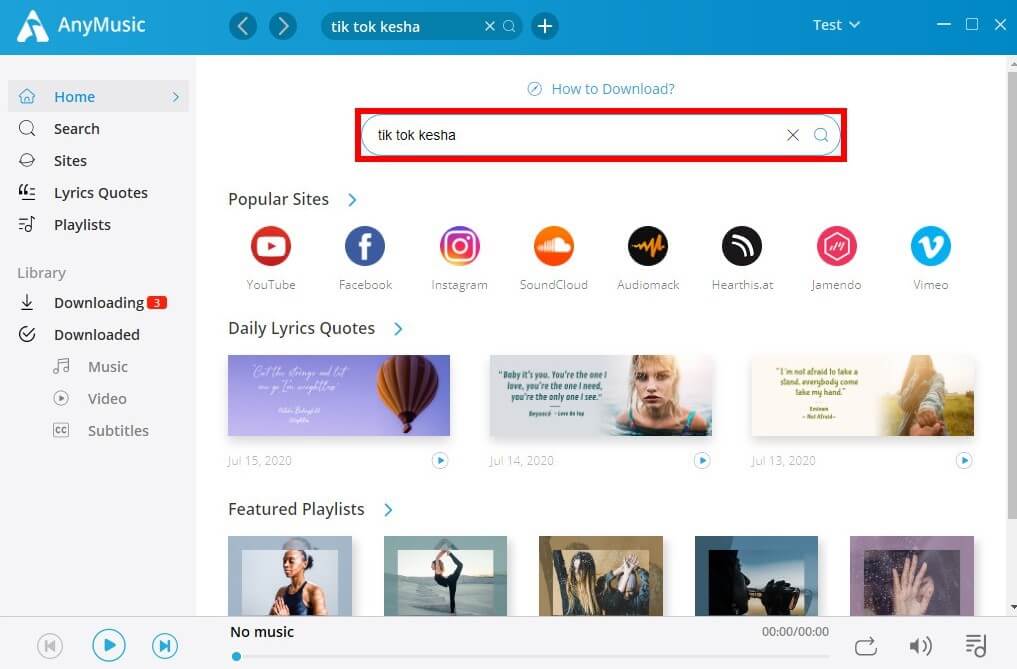
Task: Open the Beyoncé lyrics quote card
Action: click(601, 395)
